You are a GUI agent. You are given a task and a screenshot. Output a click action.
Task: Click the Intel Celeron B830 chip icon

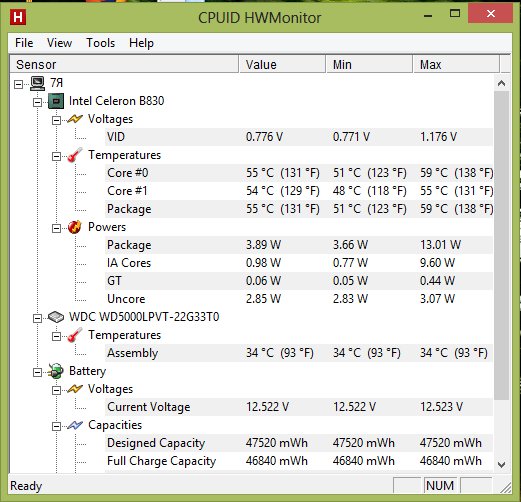56,101
